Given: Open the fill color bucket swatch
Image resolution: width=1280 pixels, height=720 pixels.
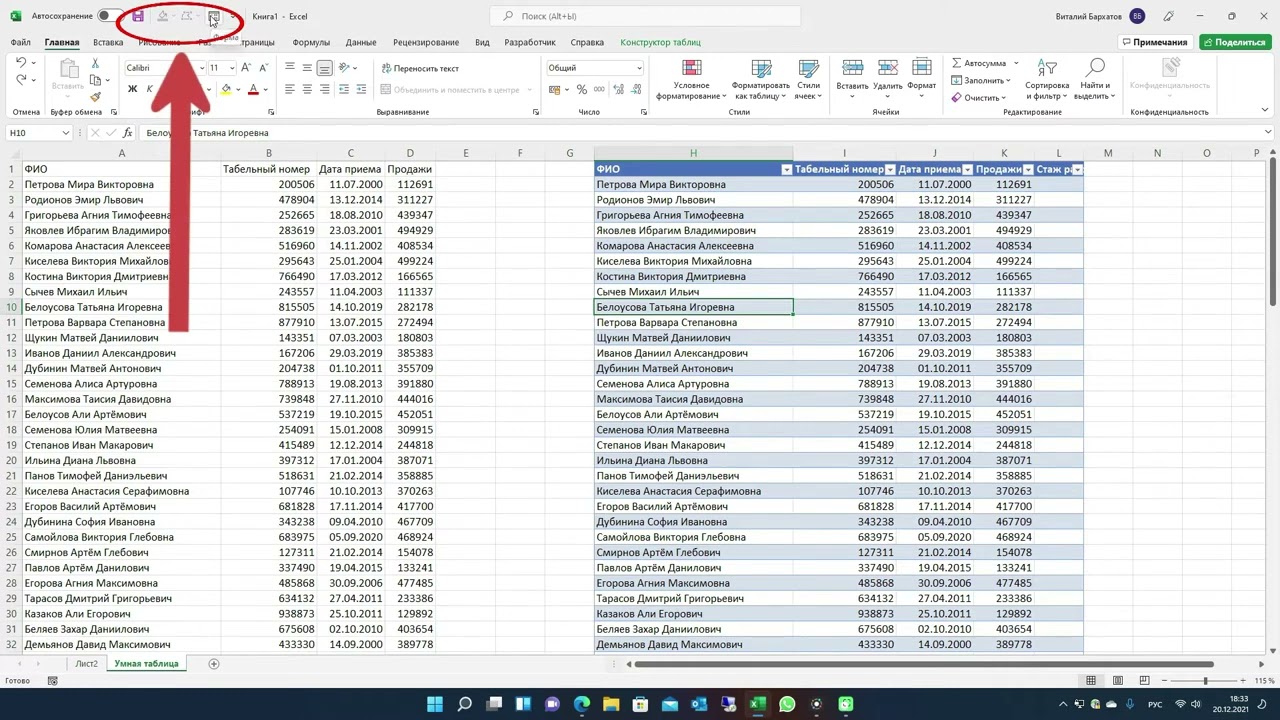Looking at the screenshot, I should point(225,89).
